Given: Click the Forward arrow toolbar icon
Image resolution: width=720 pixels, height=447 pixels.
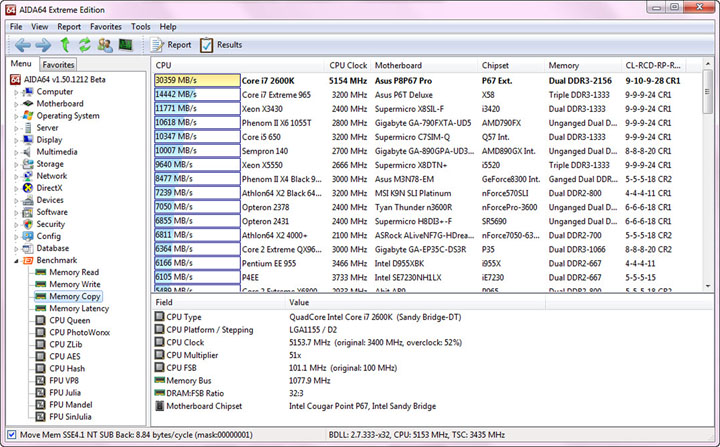Looking at the screenshot, I should point(43,45).
